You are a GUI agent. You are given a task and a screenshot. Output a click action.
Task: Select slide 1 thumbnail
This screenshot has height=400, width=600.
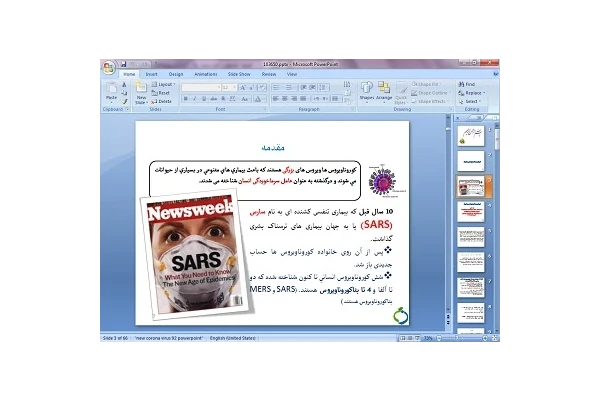coord(471,136)
